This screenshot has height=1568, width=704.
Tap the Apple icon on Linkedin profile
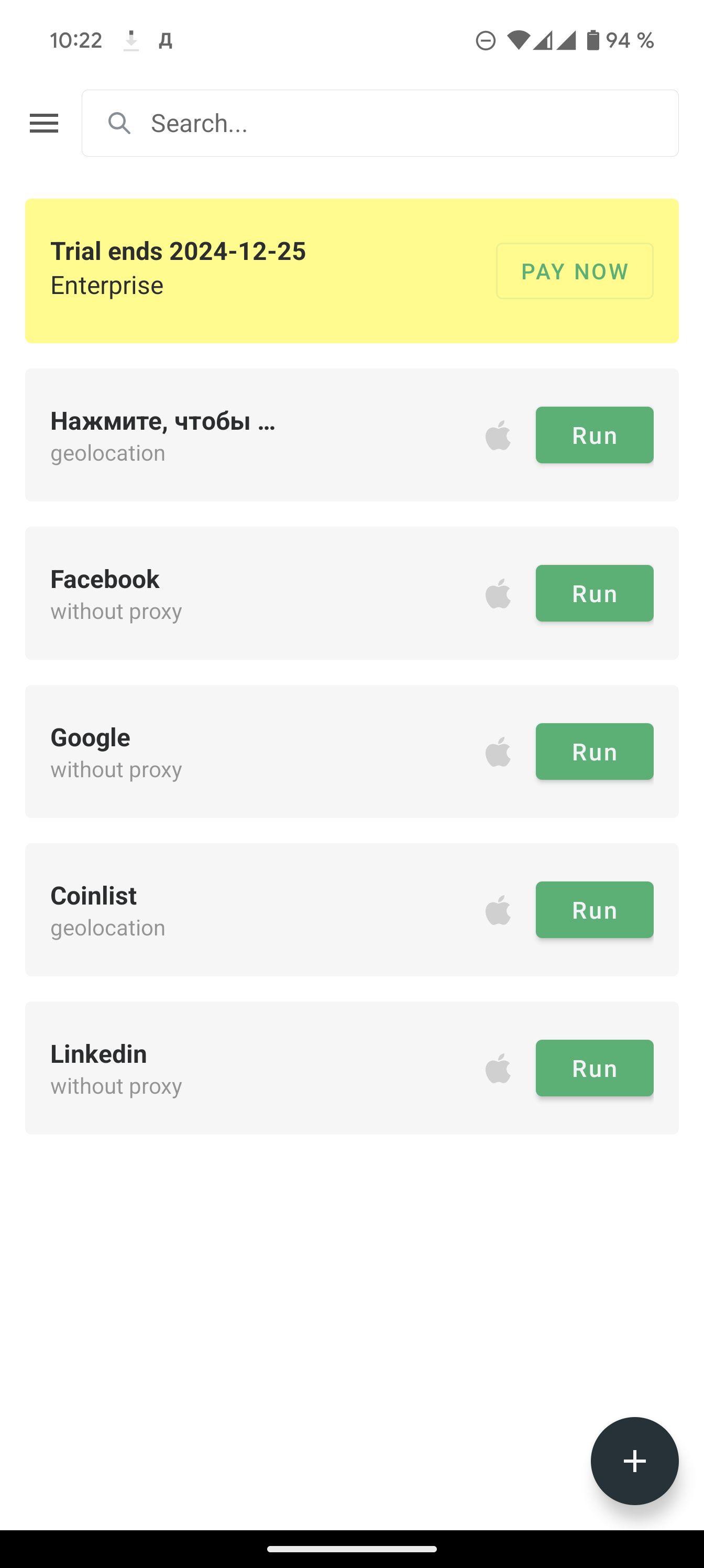(498, 1068)
